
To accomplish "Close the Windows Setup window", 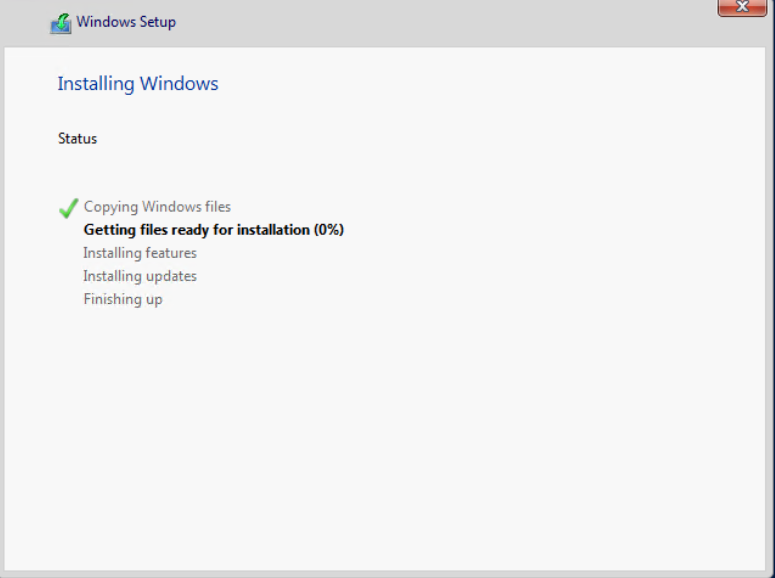I will click(x=742, y=8).
